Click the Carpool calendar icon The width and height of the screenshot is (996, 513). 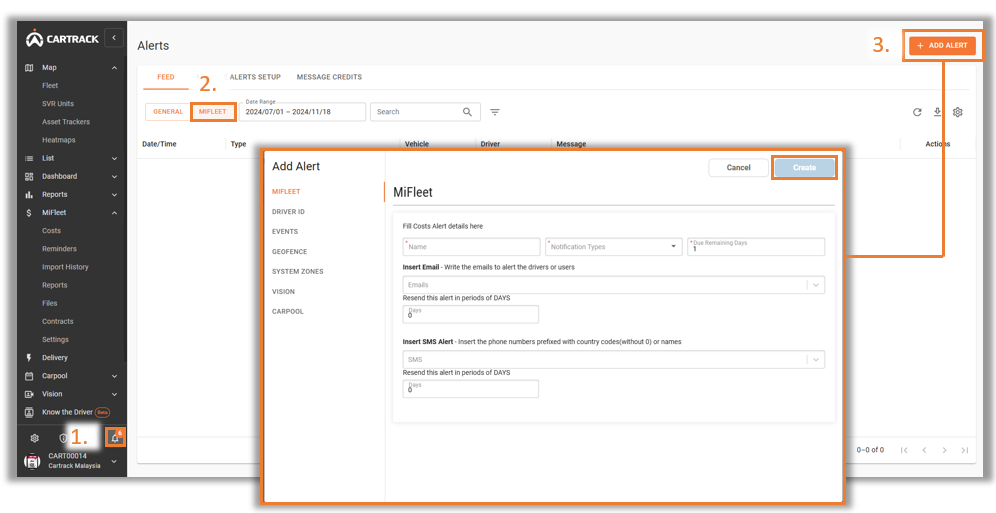pyautogui.click(x=29, y=376)
